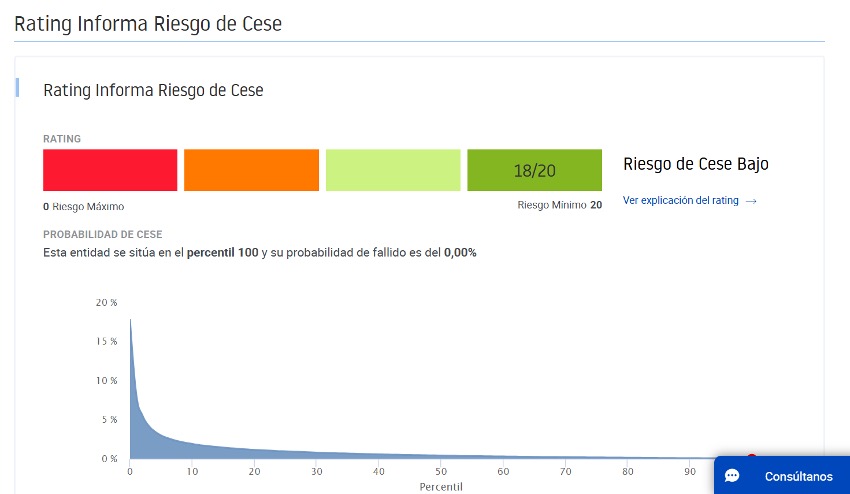Open the Consúltanos chat button
This screenshot has height=494, width=850.
782,475
